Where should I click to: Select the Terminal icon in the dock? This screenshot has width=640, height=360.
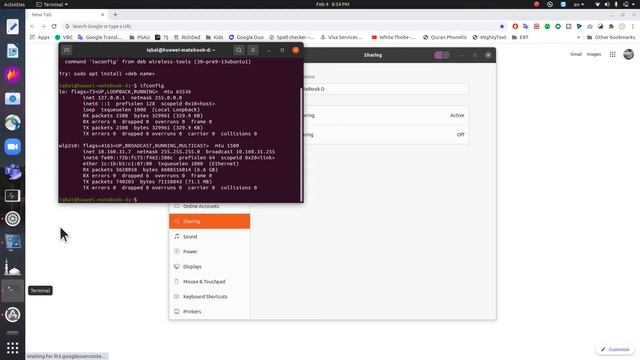coord(13,291)
